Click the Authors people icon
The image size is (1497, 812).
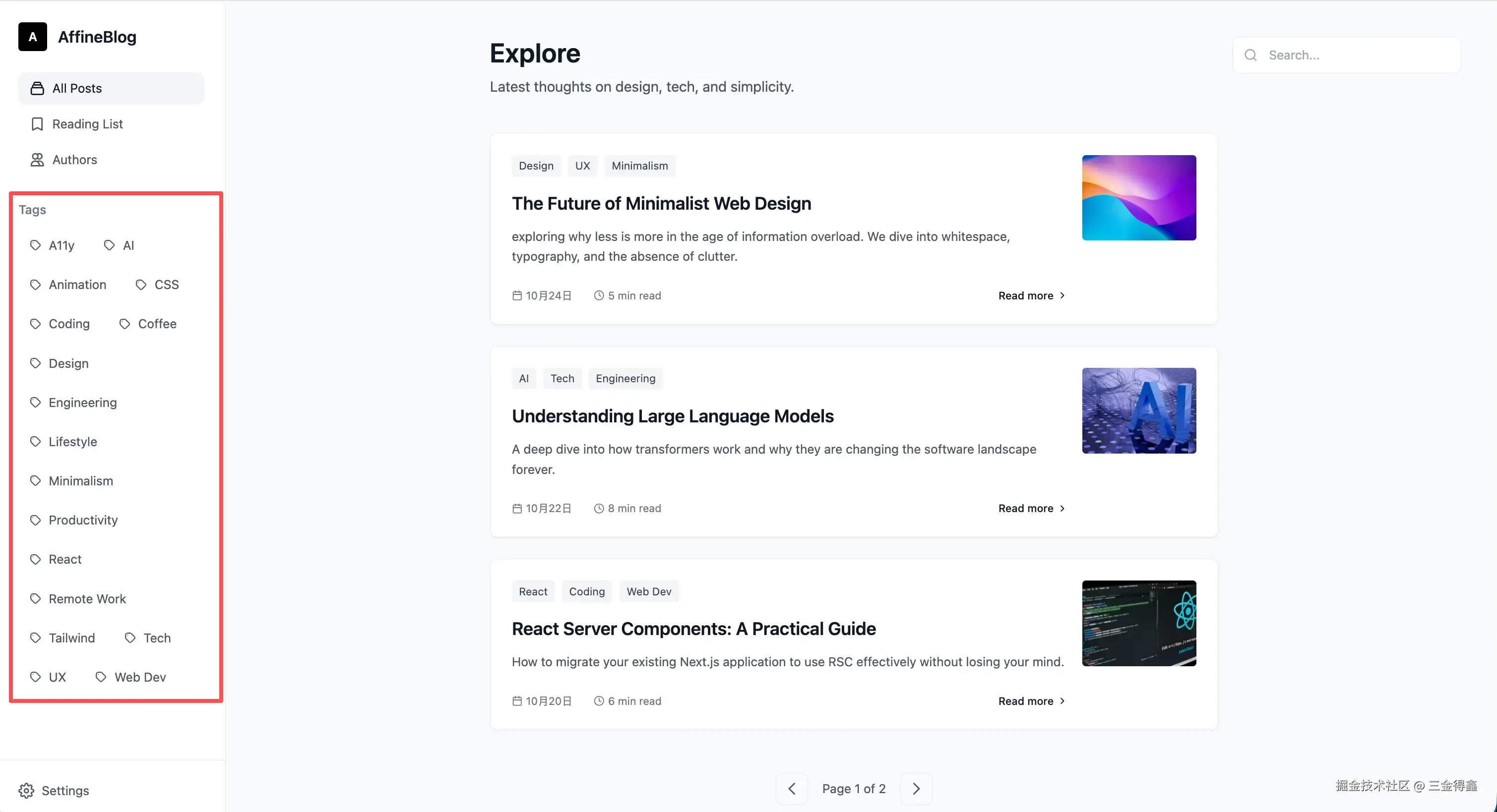pos(37,160)
